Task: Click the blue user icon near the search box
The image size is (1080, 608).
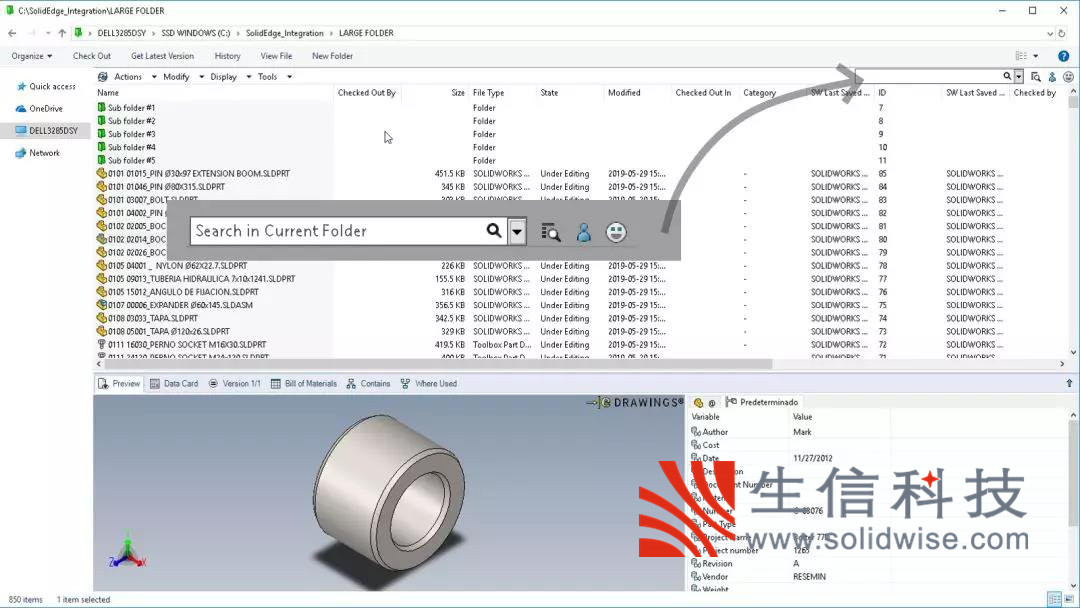Action: point(1052,76)
